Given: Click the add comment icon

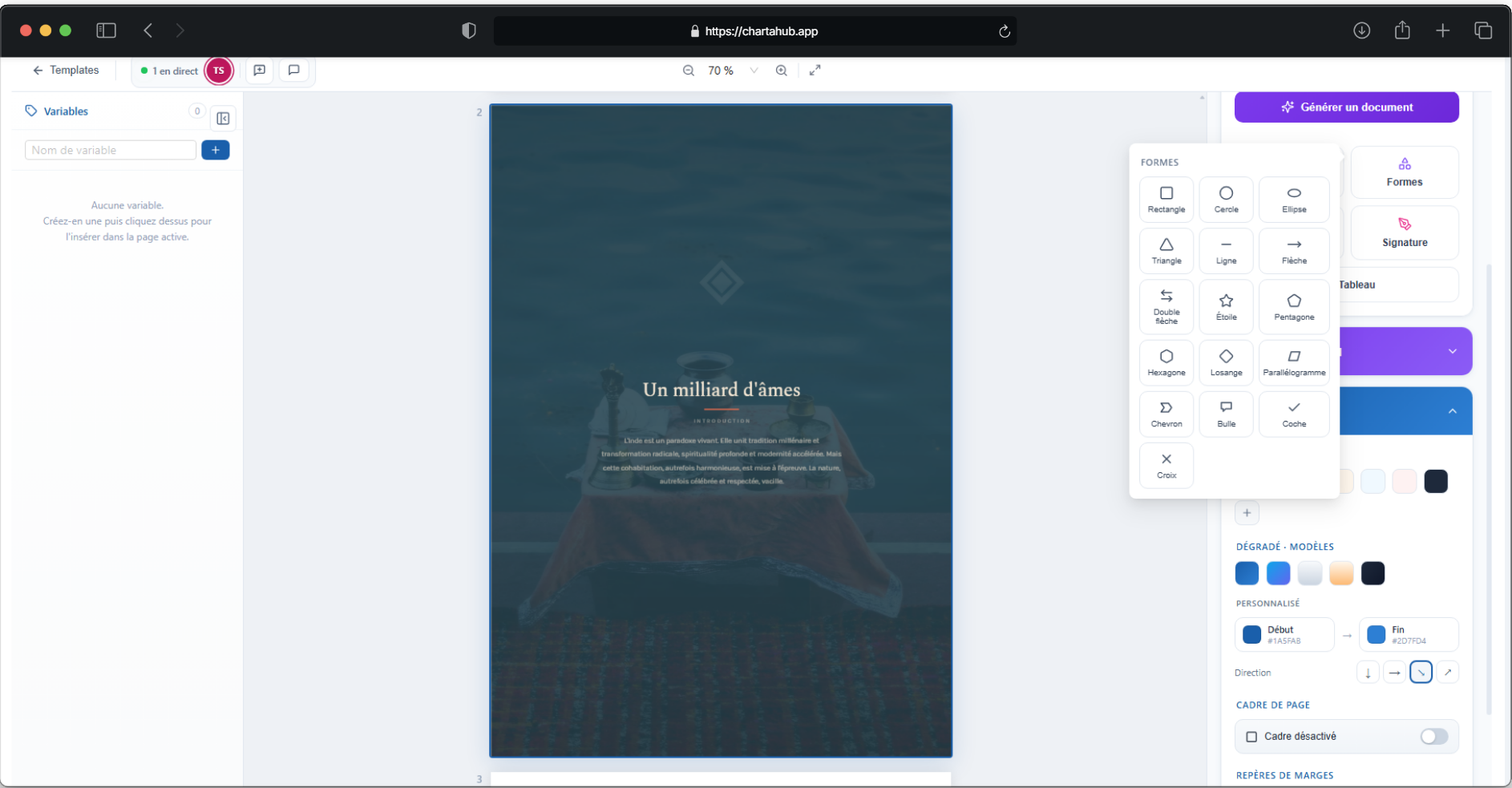Looking at the screenshot, I should 260,71.
